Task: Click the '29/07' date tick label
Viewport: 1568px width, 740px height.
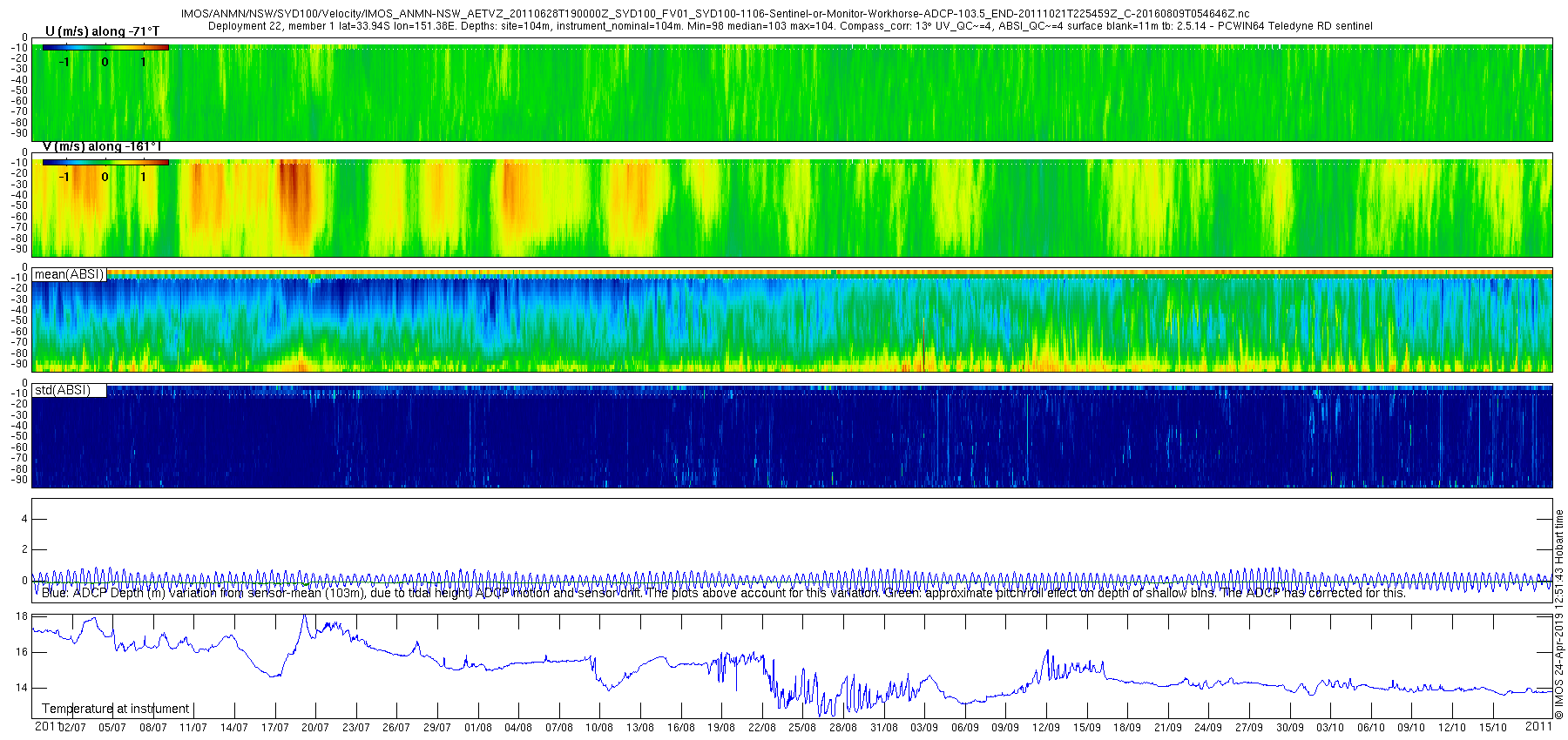Action: pos(437,728)
